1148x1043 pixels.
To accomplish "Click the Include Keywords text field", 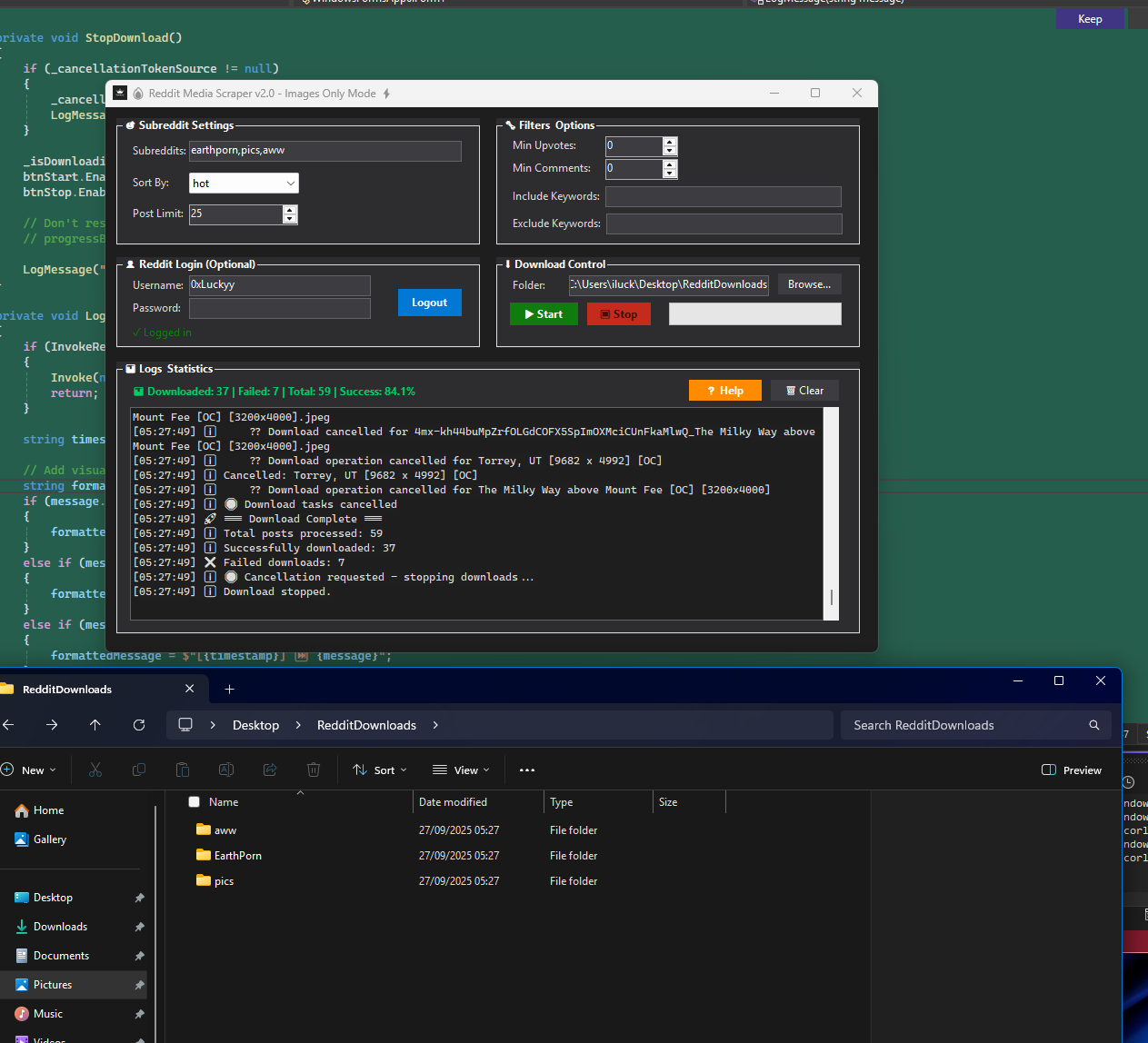I will click(x=723, y=196).
